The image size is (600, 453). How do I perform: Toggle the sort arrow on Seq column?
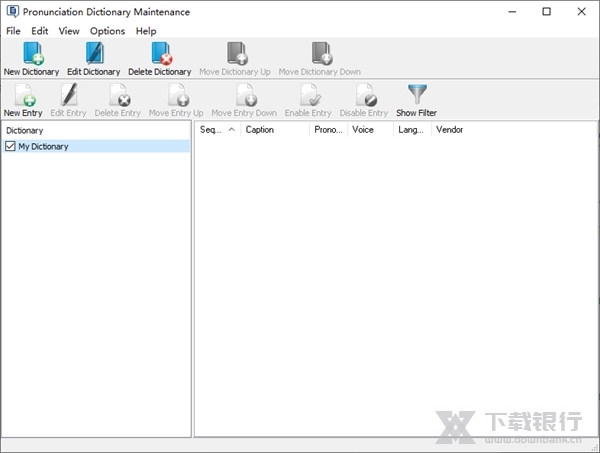(x=232, y=129)
